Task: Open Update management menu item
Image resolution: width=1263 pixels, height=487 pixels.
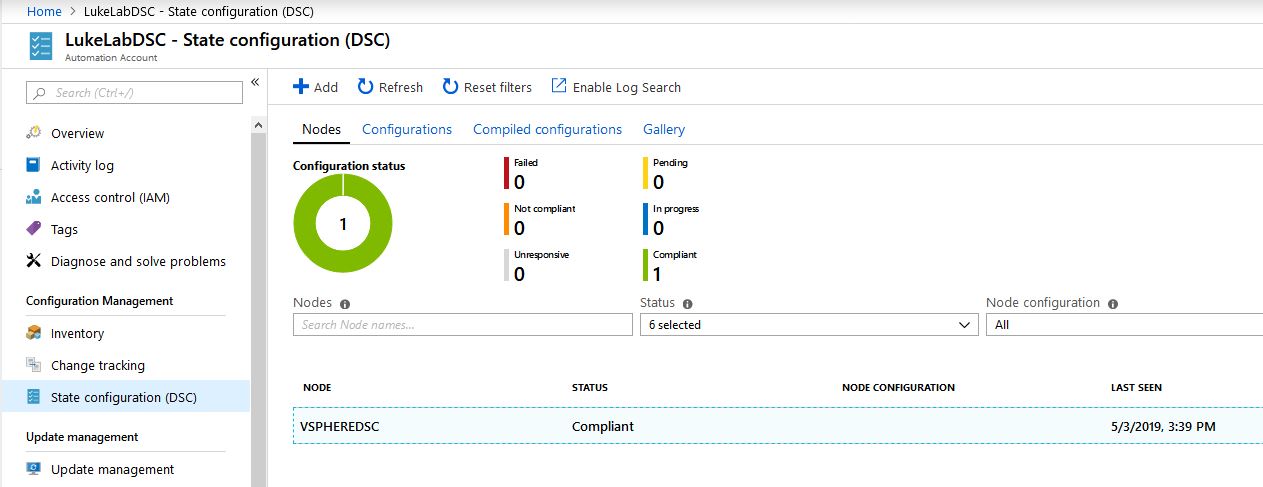Action: click(x=112, y=469)
